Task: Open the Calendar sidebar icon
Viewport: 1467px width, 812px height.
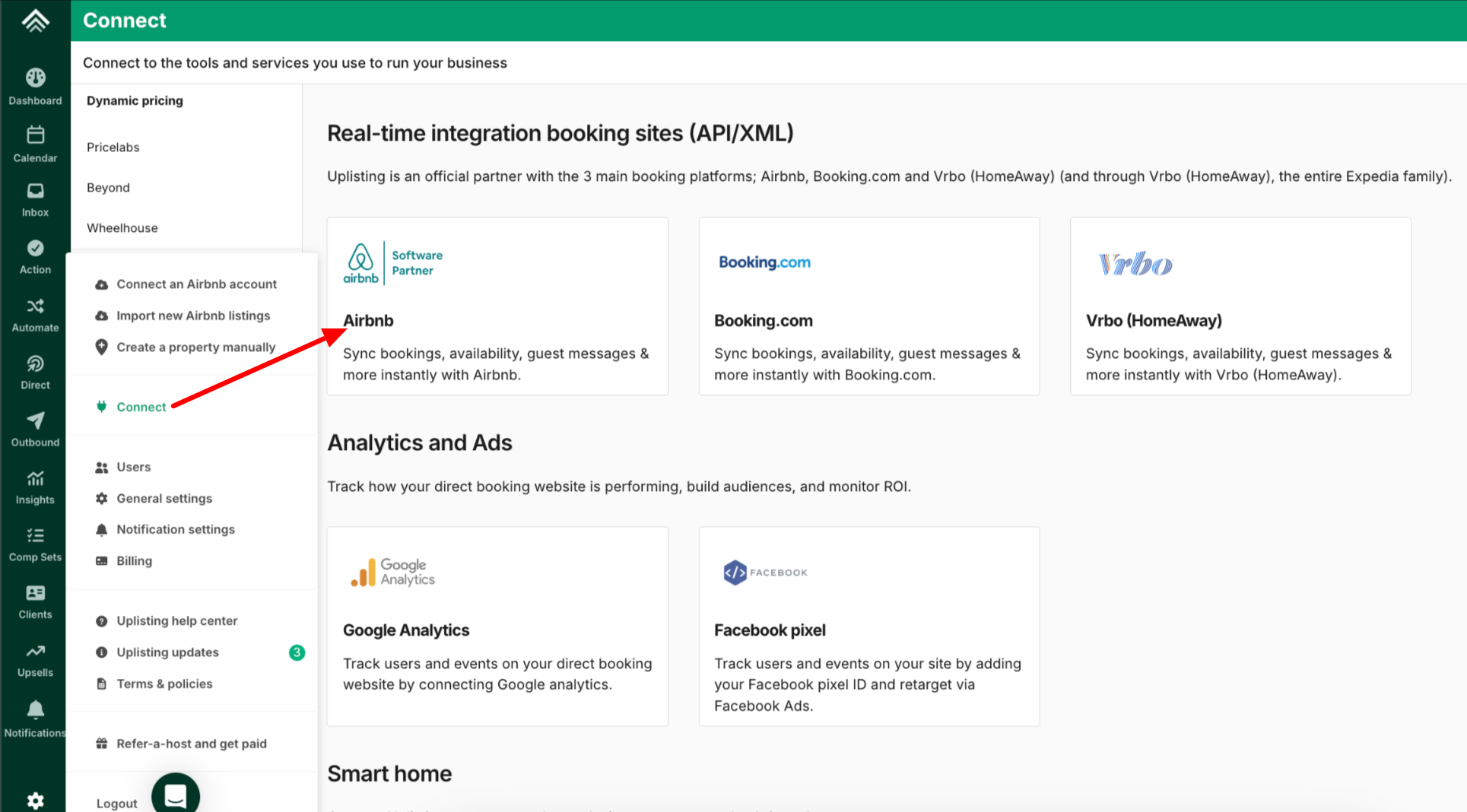Action: click(35, 135)
